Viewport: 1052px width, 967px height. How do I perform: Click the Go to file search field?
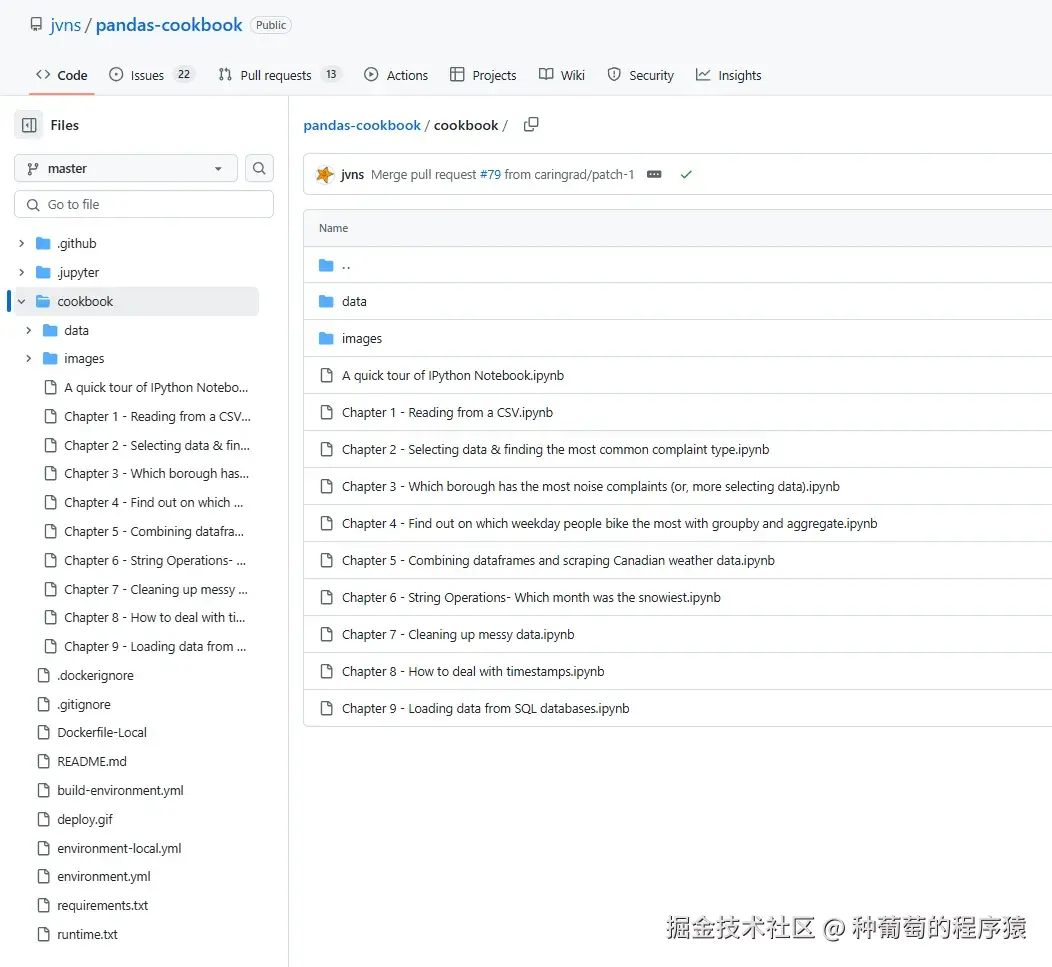click(x=144, y=204)
